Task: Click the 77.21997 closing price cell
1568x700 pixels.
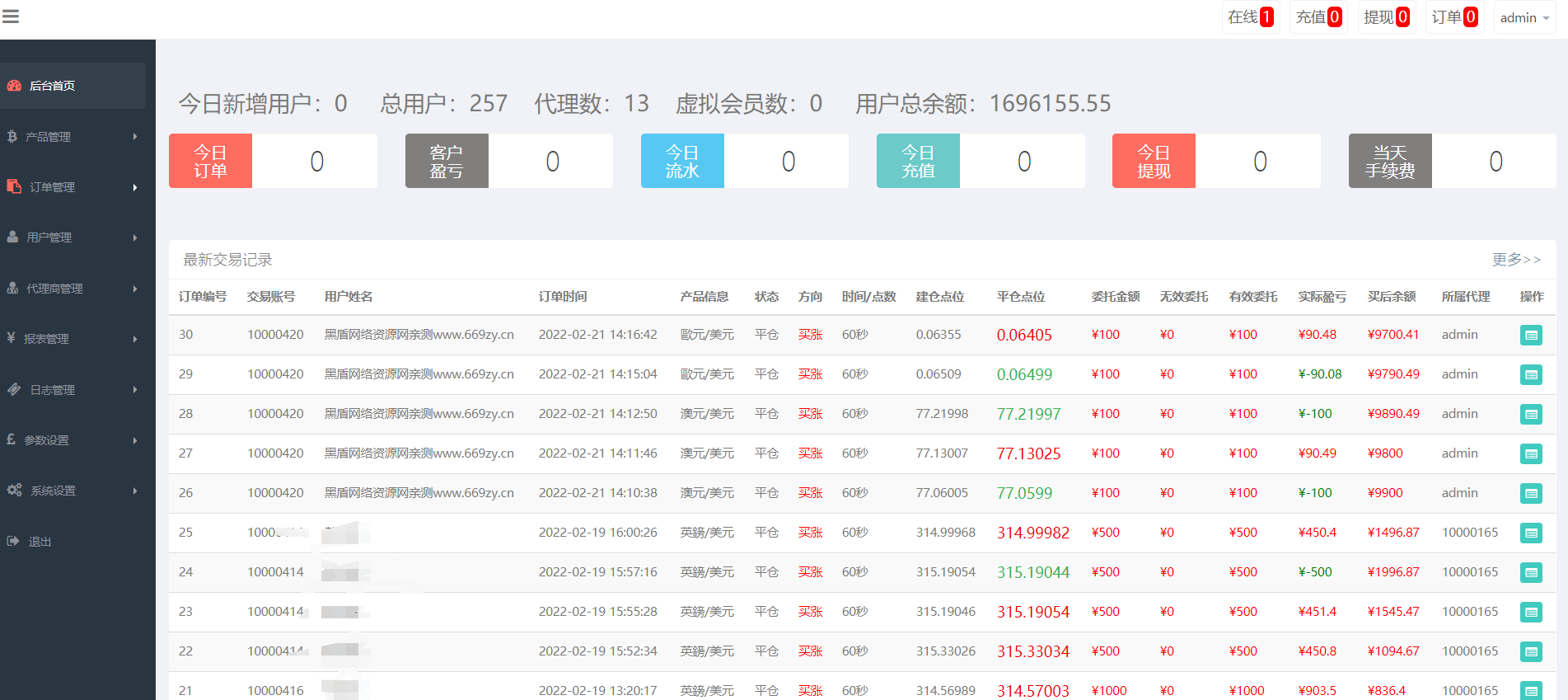Action: [x=1028, y=414]
